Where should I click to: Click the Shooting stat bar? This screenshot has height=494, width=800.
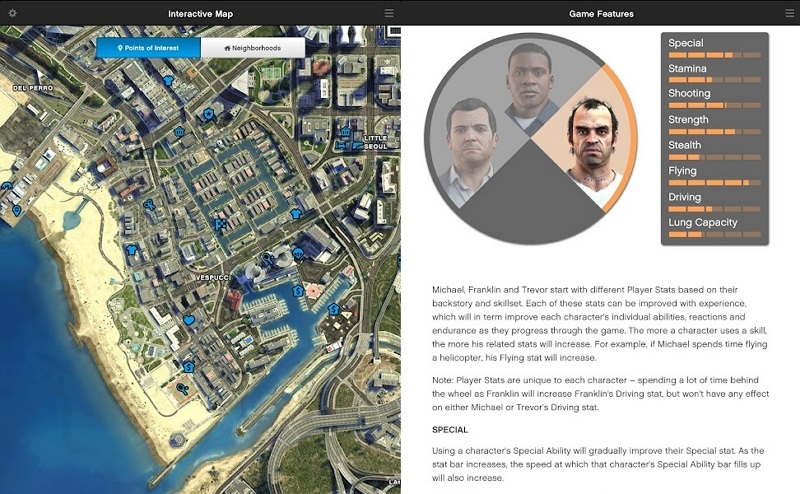714,106
